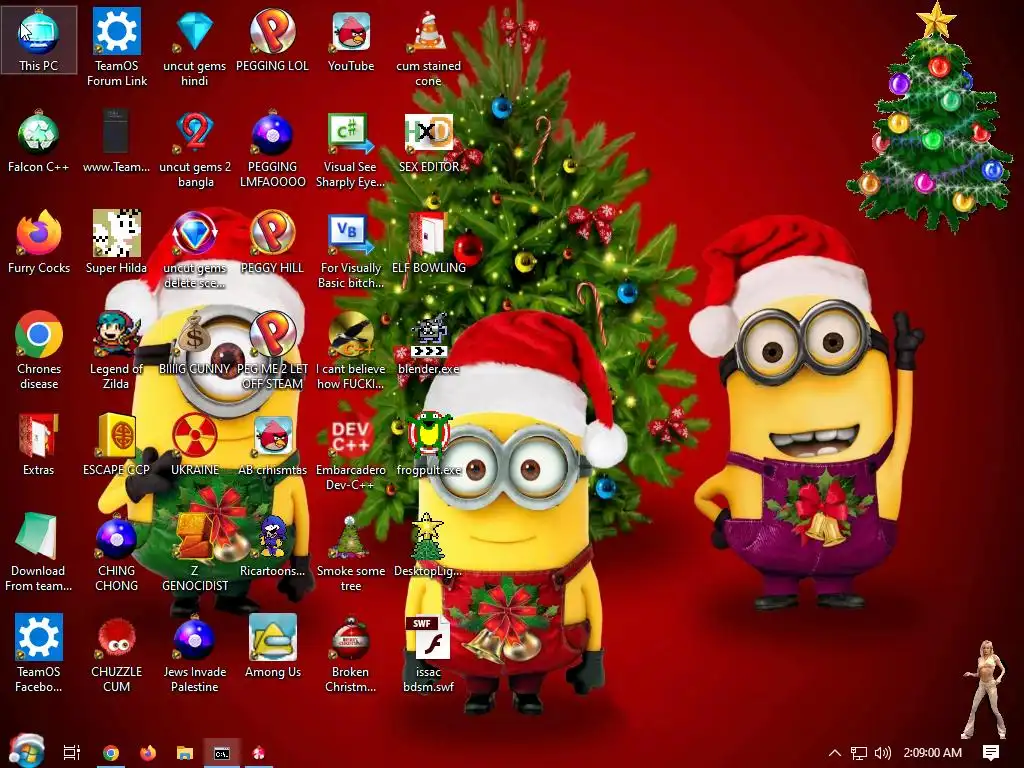
Task: Select the Download From team... notepad icon
Action: pos(39,552)
